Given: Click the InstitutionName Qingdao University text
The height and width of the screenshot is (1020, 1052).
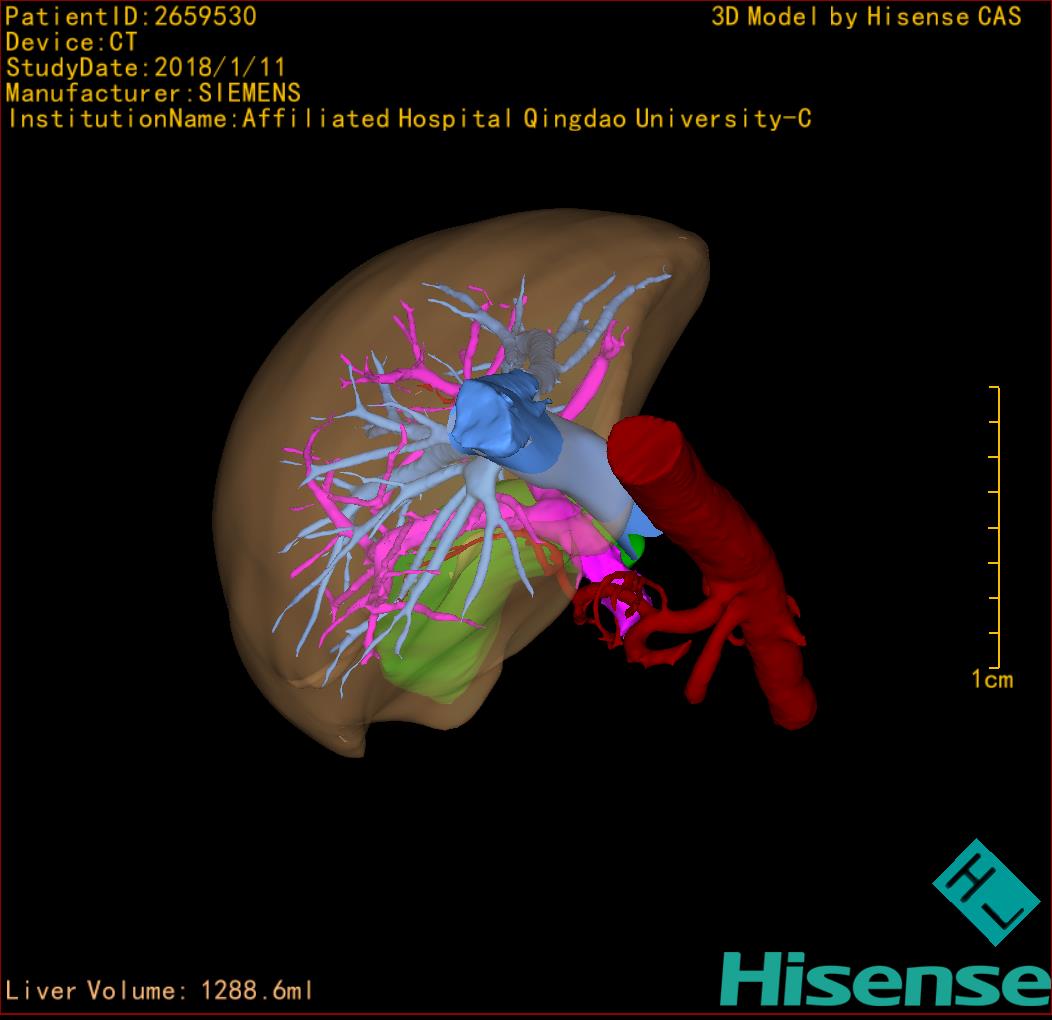Looking at the screenshot, I should [408, 119].
